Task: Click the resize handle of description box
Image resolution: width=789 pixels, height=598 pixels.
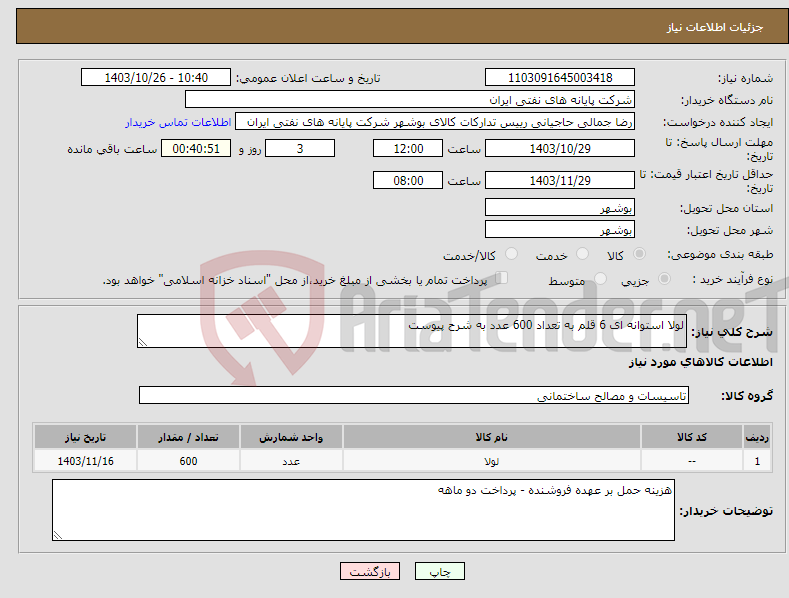Action: click(143, 342)
